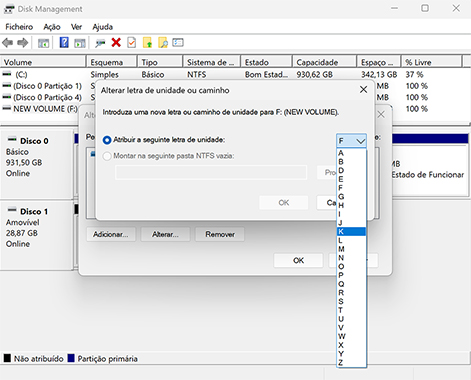Image resolution: width=471 pixels, height=380 pixels.
Task: Click the drive icon beside (C:) volume
Action: coord(7,74)
